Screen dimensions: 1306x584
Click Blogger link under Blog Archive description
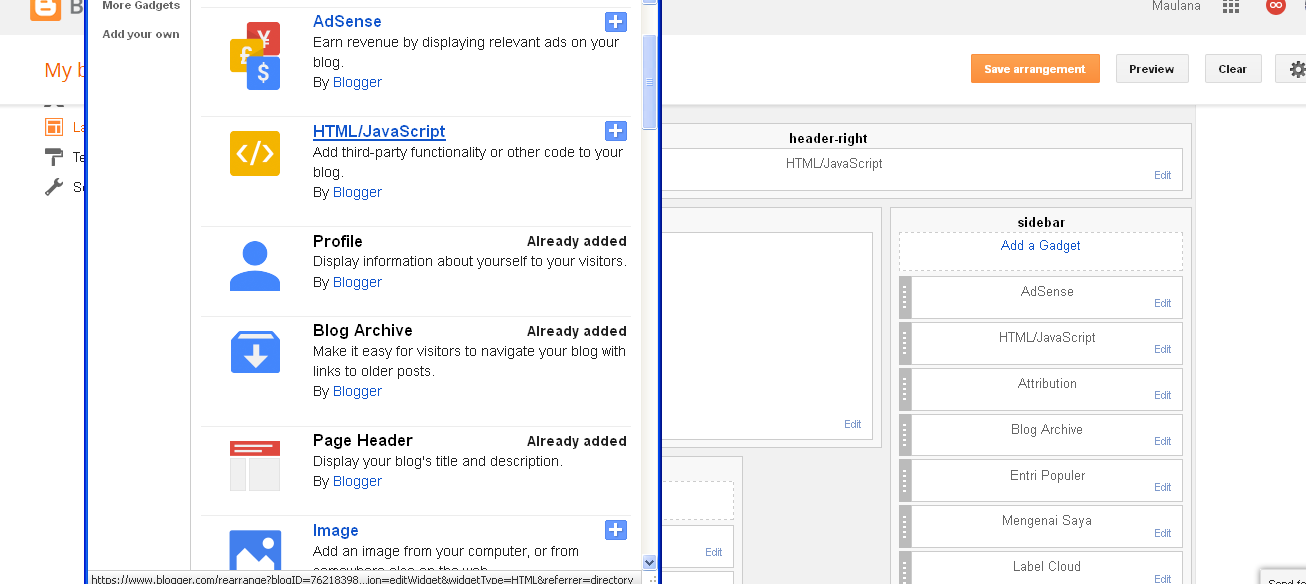tap(357, 391)
